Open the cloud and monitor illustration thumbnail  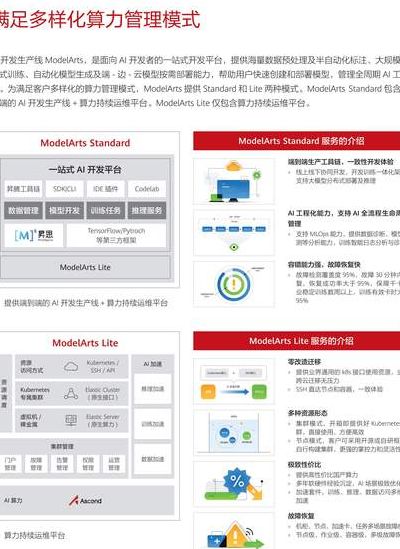[x=234, y=181]
